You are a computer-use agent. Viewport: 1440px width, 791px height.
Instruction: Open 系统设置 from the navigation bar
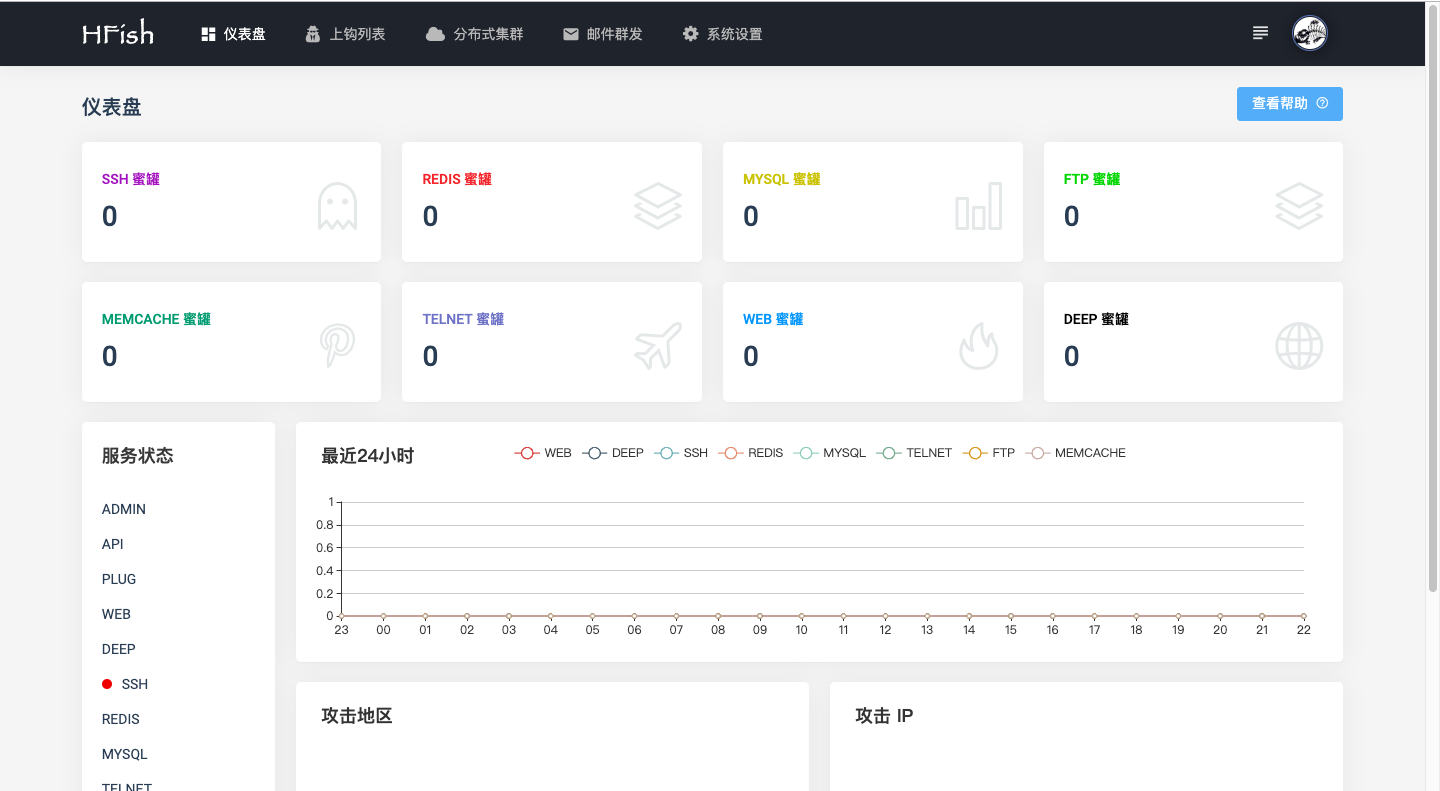pyautogui.click(x=722, y=34)
